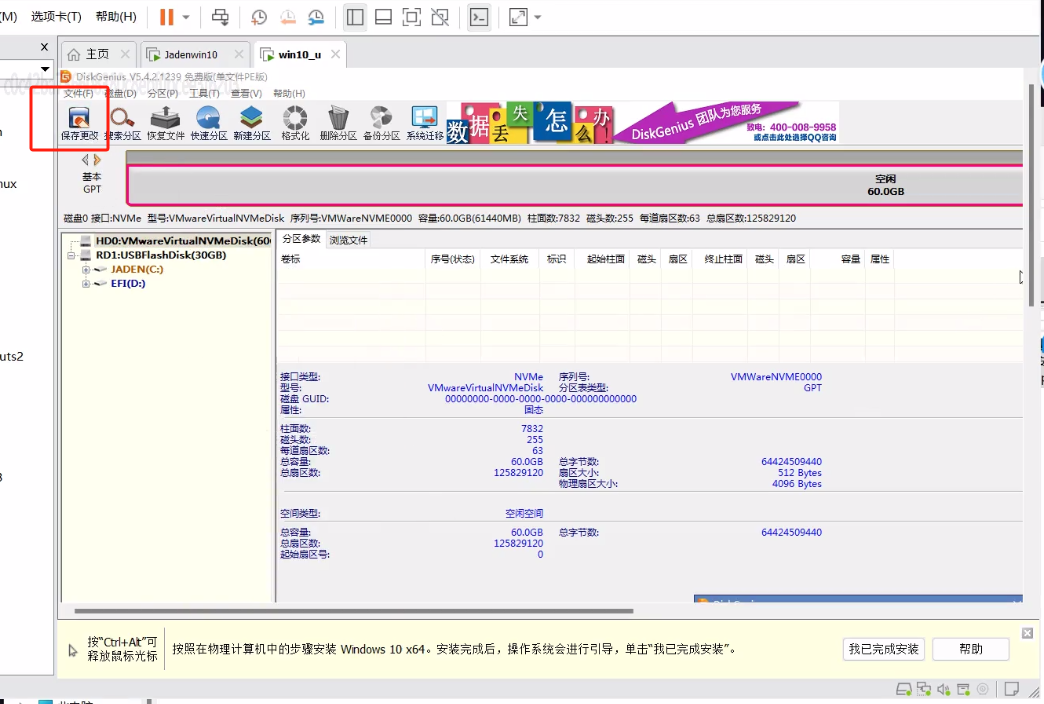
Task: Open the dropdown arrow beside stretch display icon
Action: [537, 17]
